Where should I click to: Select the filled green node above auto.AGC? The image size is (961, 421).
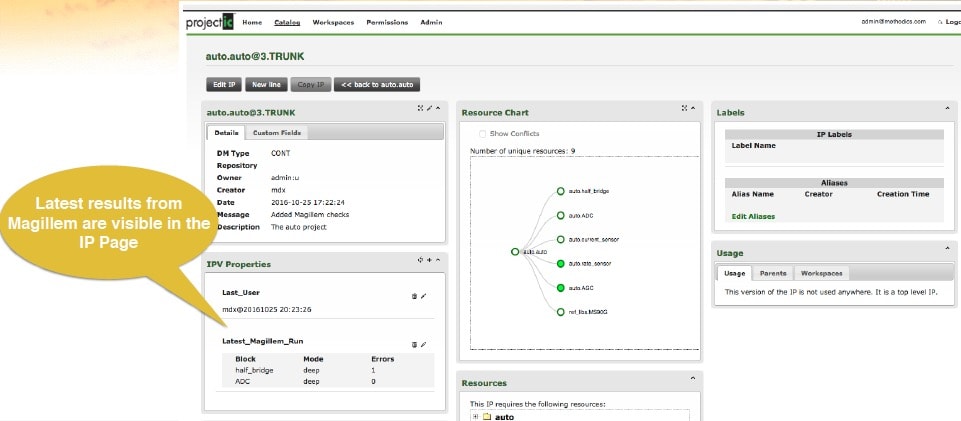coord(560,264)
